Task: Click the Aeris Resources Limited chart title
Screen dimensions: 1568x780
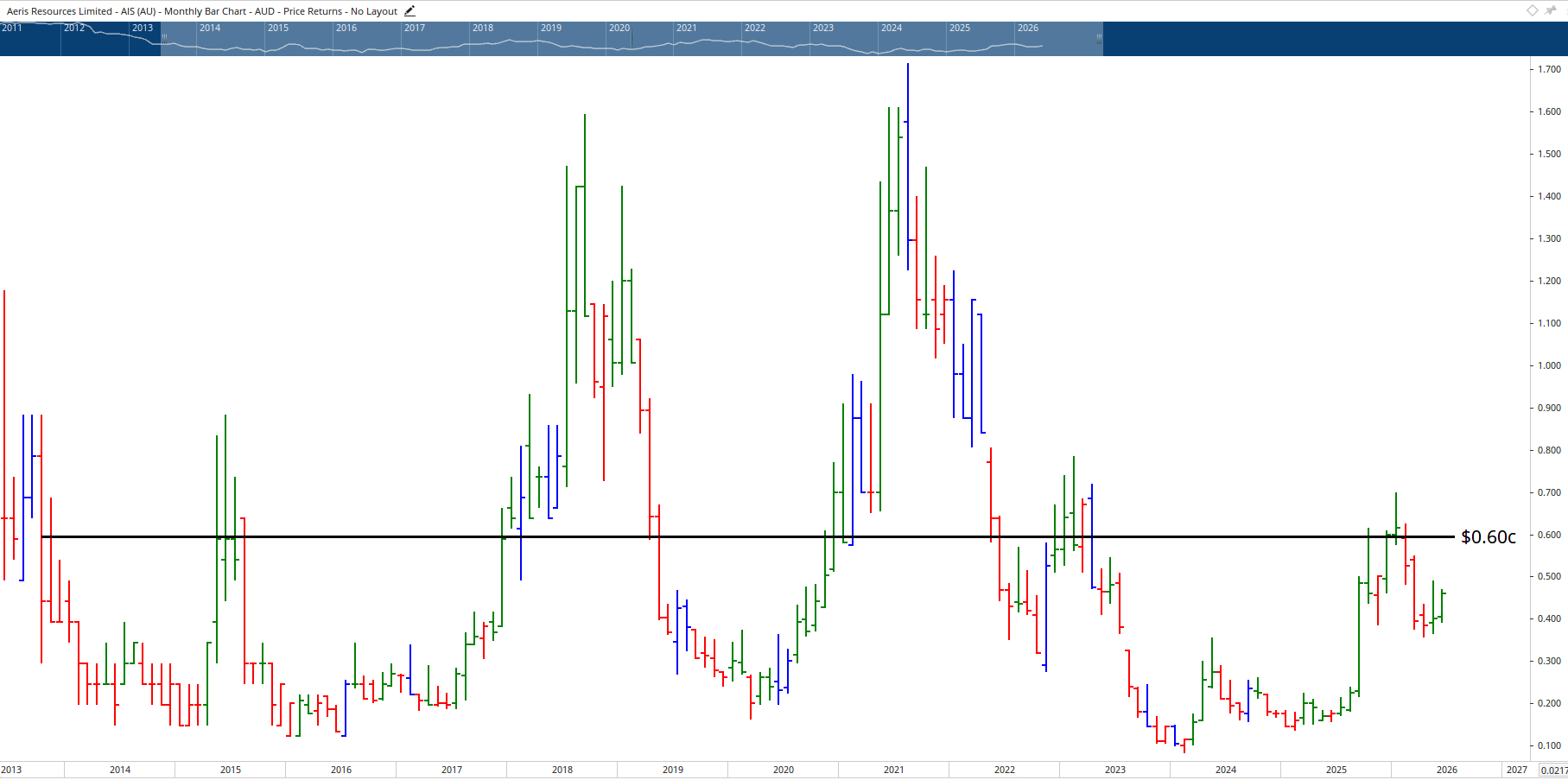Action: (202, 11)
